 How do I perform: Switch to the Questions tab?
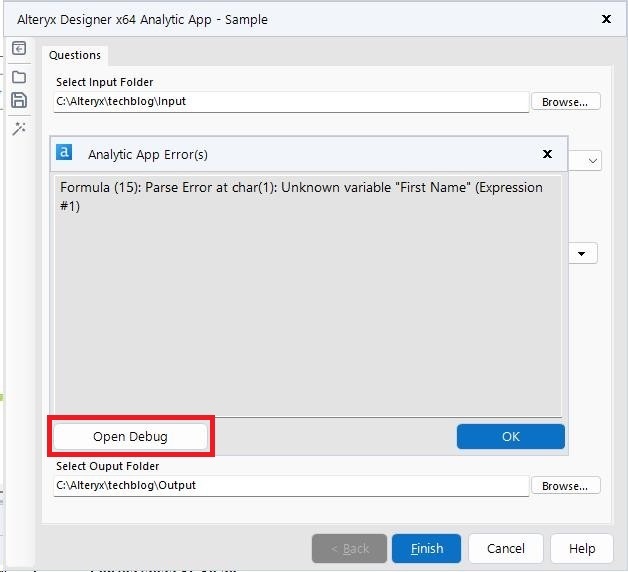coord(75,55)
